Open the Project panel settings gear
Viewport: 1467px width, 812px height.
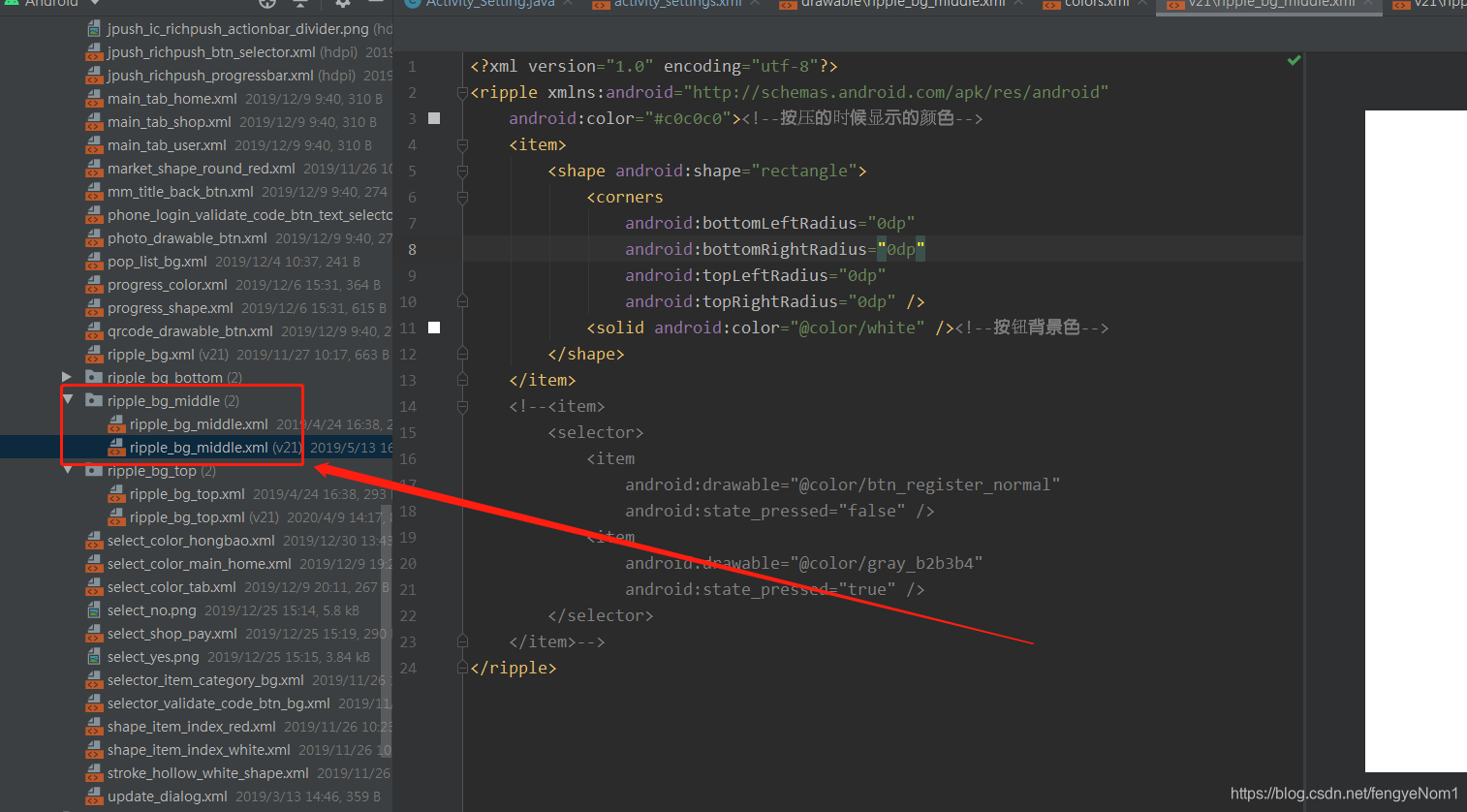[x=343, y=5]
